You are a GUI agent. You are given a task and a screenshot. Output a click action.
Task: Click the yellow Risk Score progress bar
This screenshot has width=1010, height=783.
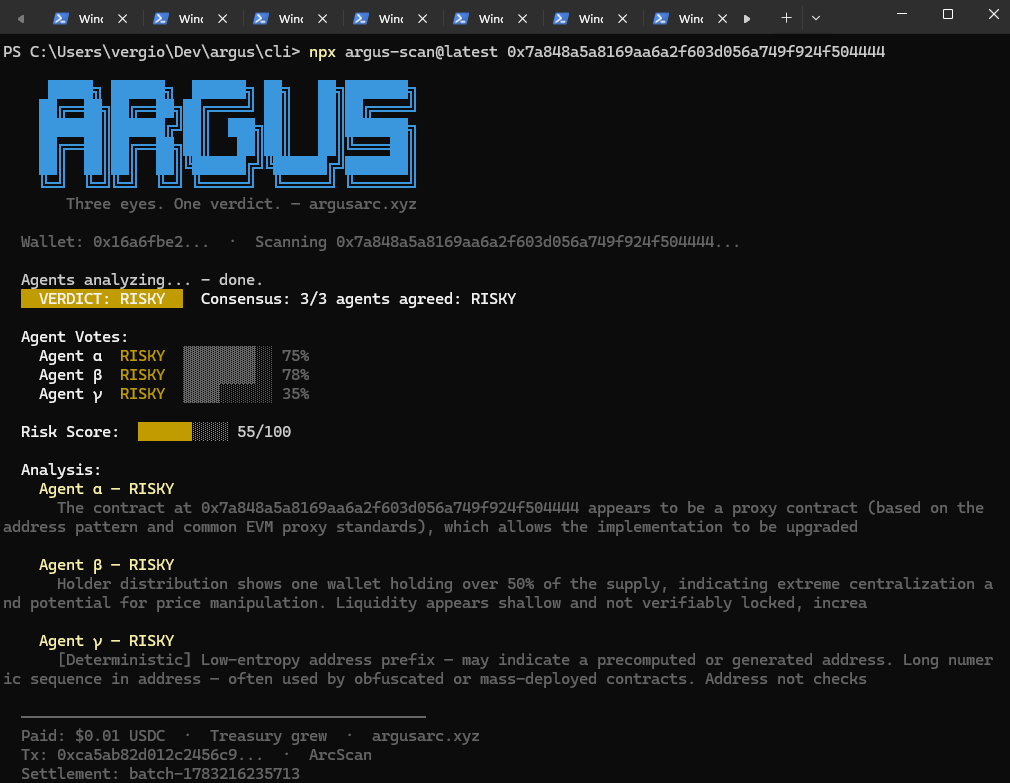click(x=183, y=431)
